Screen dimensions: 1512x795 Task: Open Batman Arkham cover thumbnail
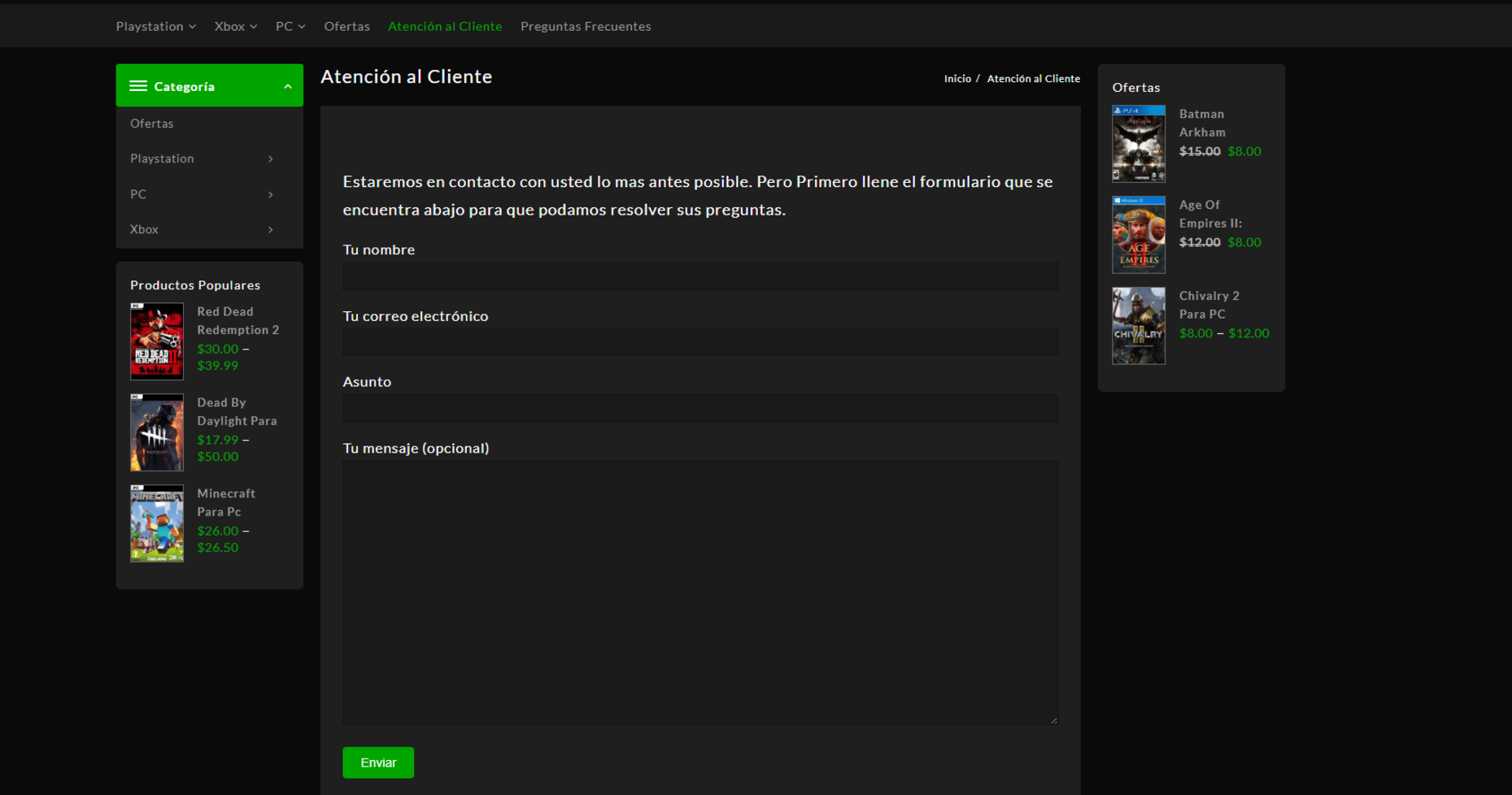pyautogui.click(x=1139, y=144)
